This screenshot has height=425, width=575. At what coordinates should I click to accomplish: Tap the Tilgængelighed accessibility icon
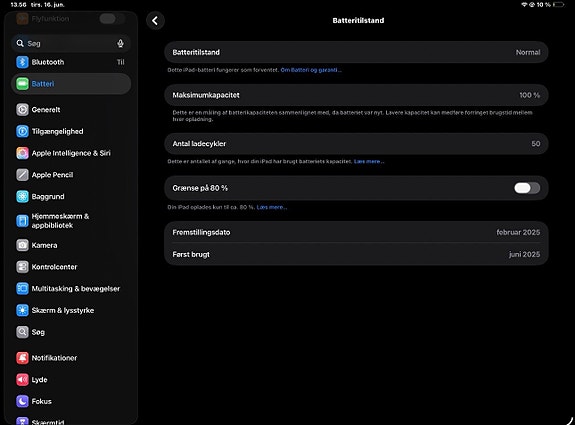click(22, 131)
